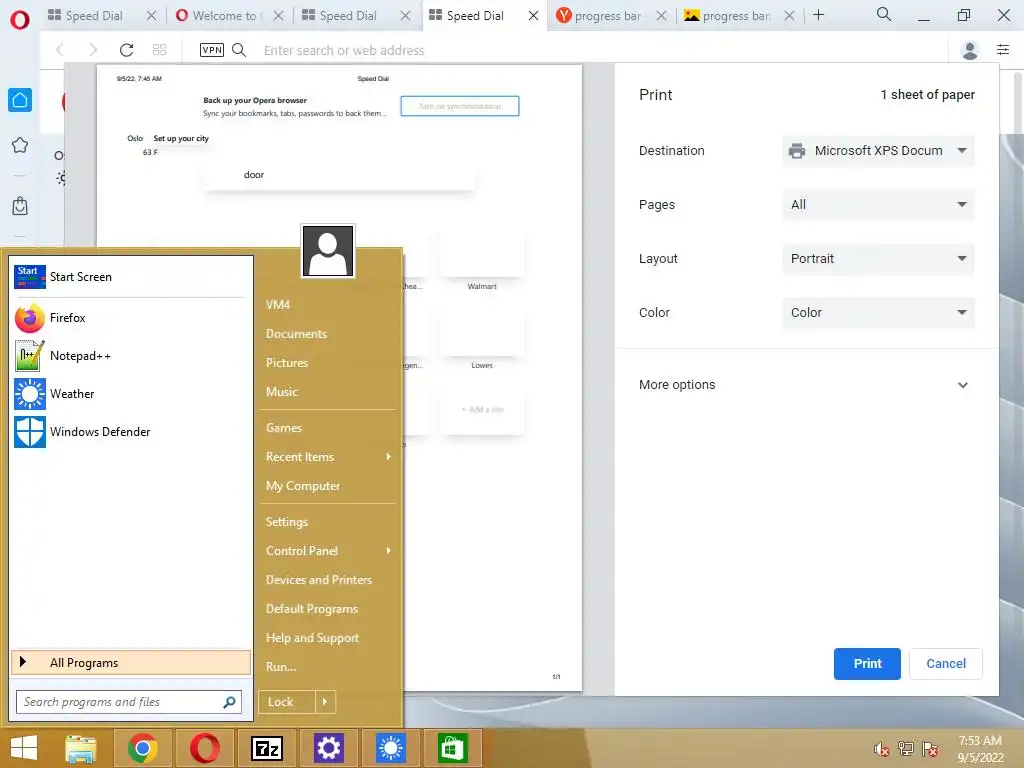The height and width of the screenshot is (768, 1024).
Task: Open the Opera profile account icon
Action: (x=970, y=50)
